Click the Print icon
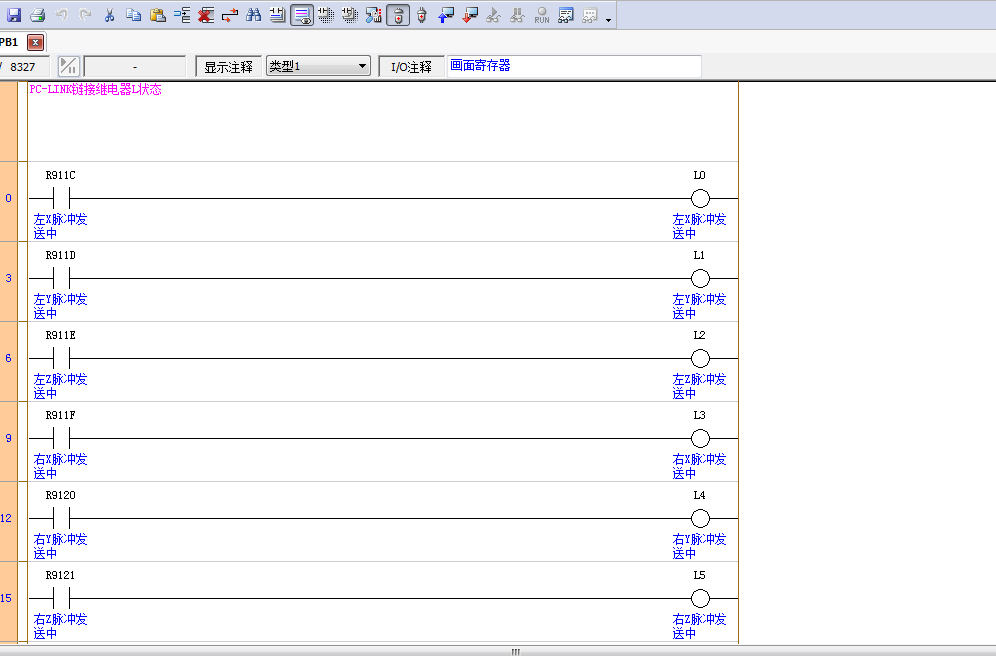The width and height of the screenshot is (996, 656). coord(37,15)
